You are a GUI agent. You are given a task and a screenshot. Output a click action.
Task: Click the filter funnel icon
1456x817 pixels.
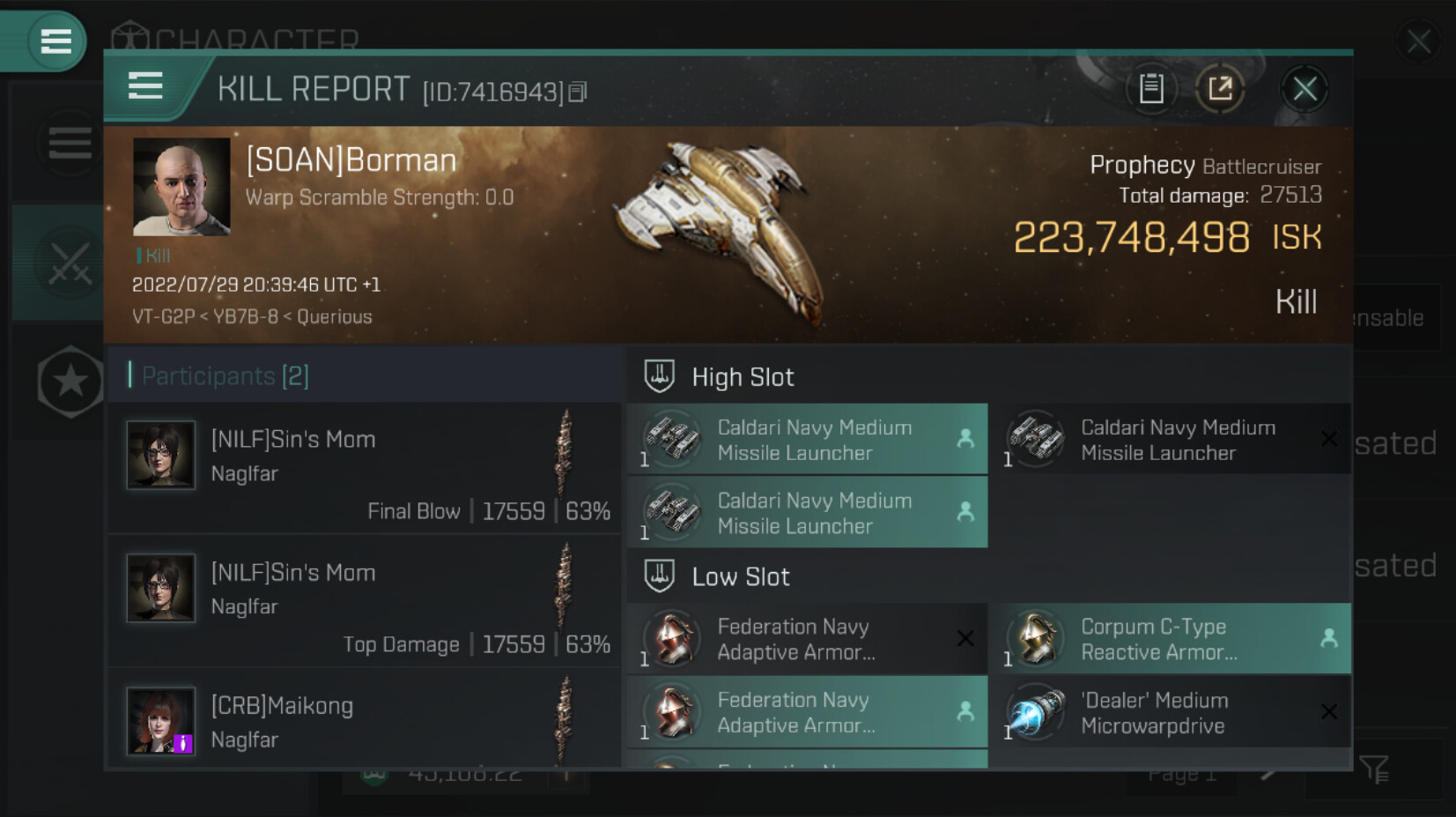pos(1373,769)
